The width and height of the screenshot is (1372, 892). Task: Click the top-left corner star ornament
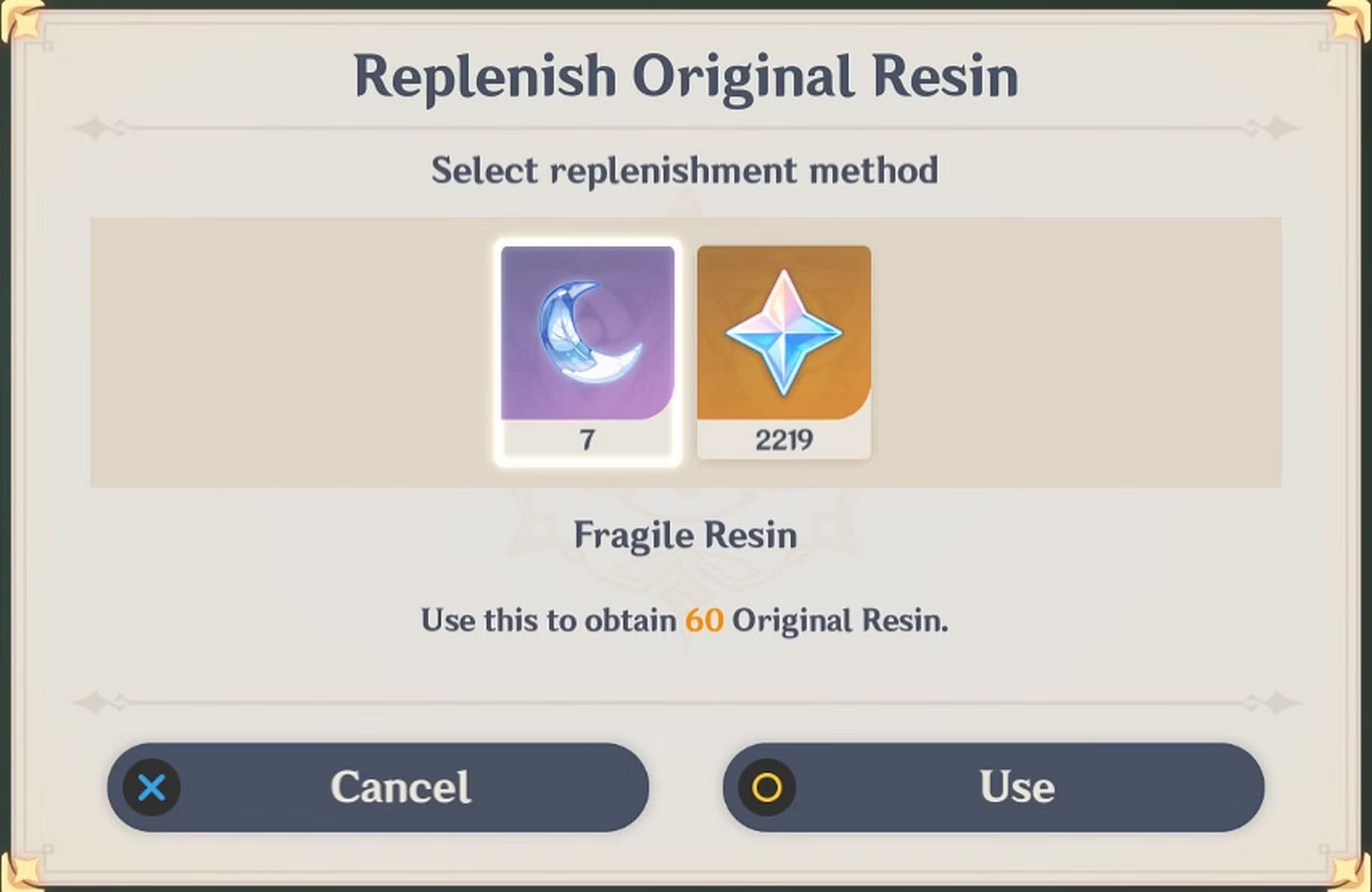18,21
